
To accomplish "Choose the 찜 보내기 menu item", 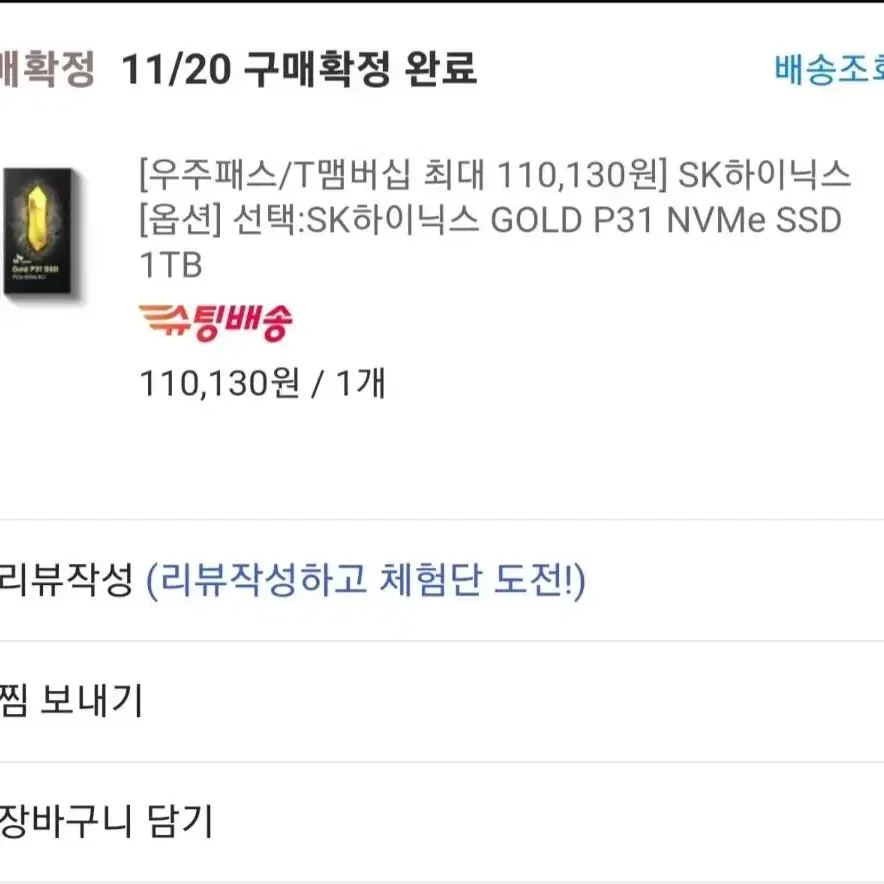I will point(442,701).
